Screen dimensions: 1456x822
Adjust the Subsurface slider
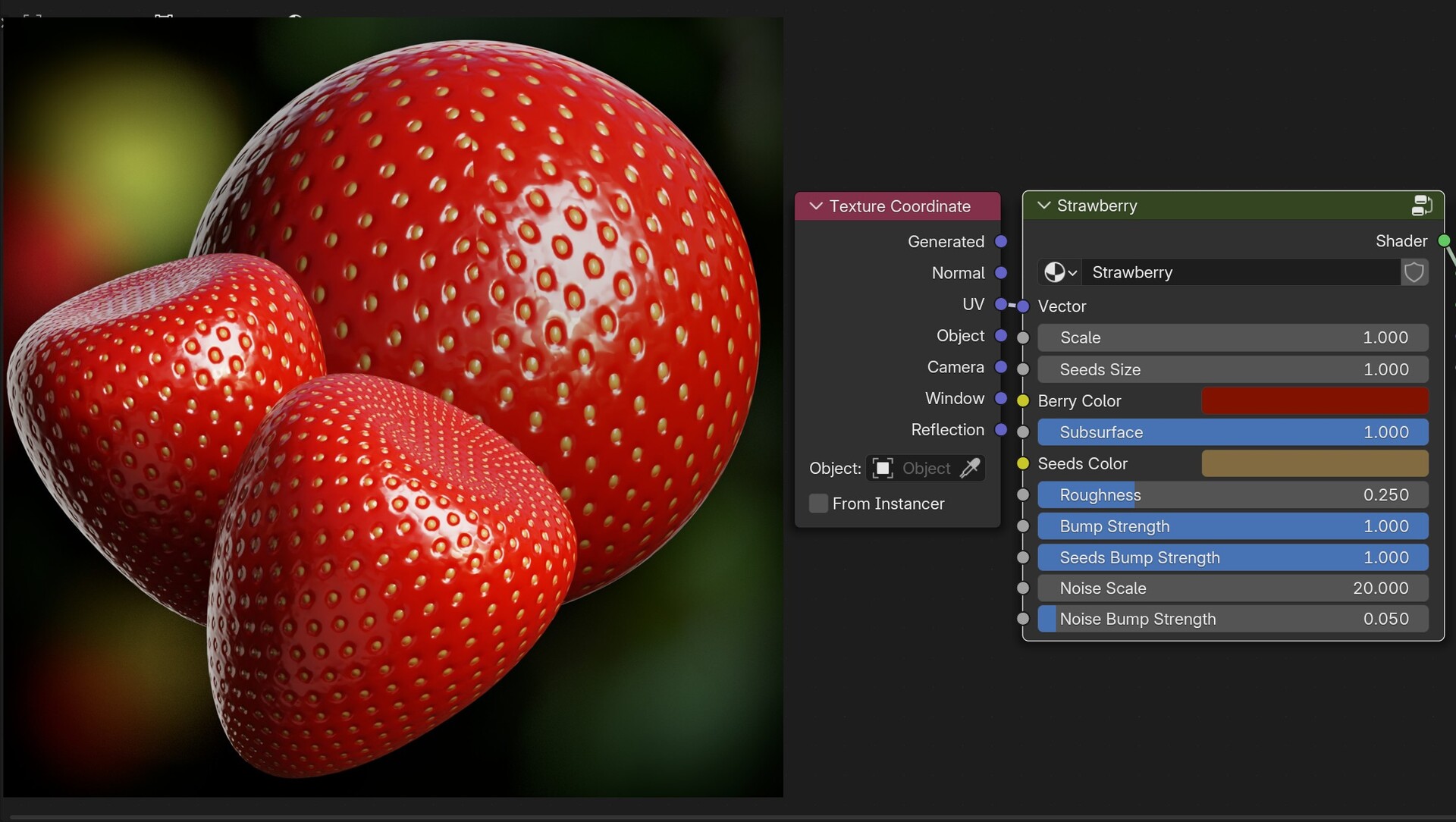[x=1232, y=432]
